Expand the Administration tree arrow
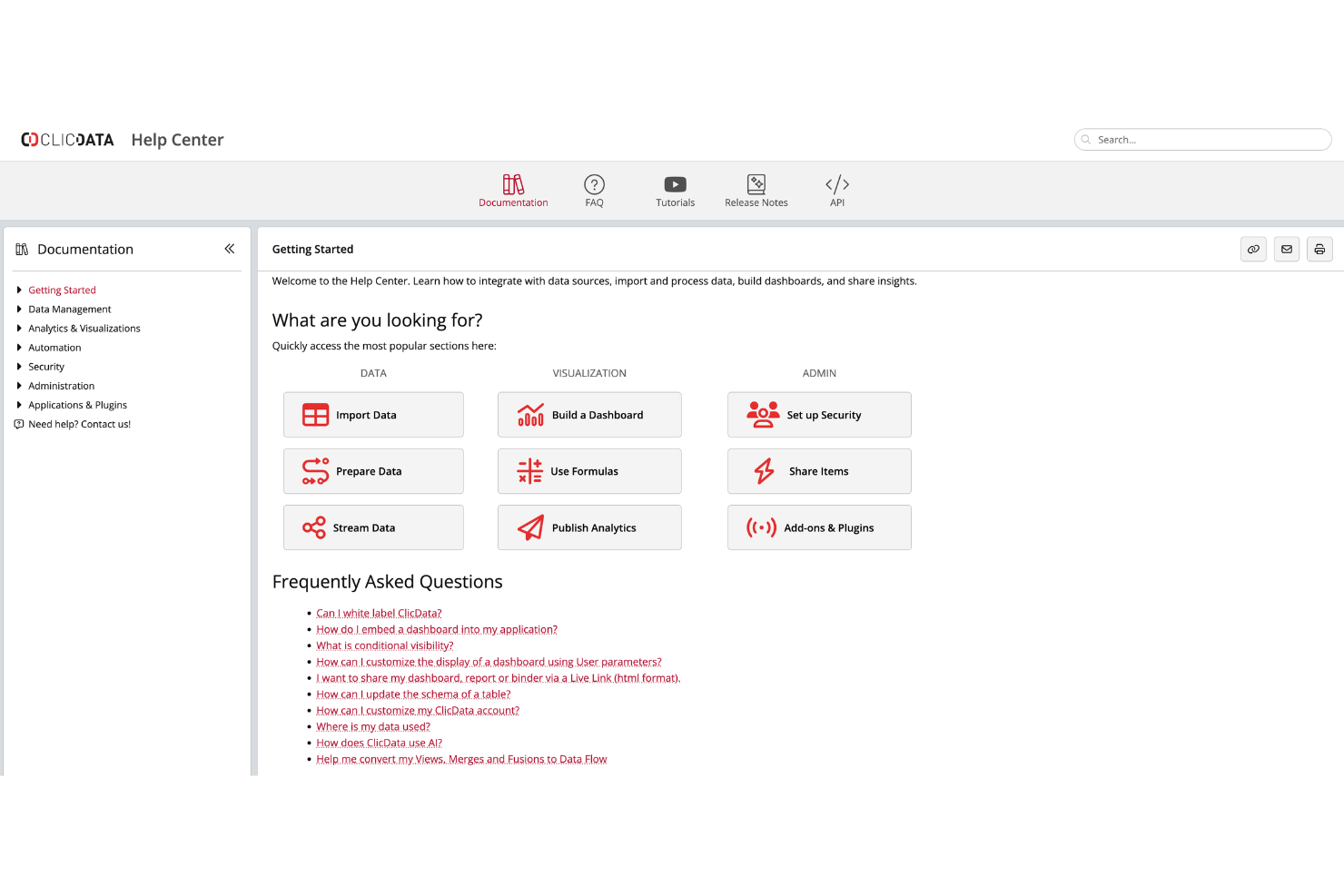 click(x=19, y=385)
